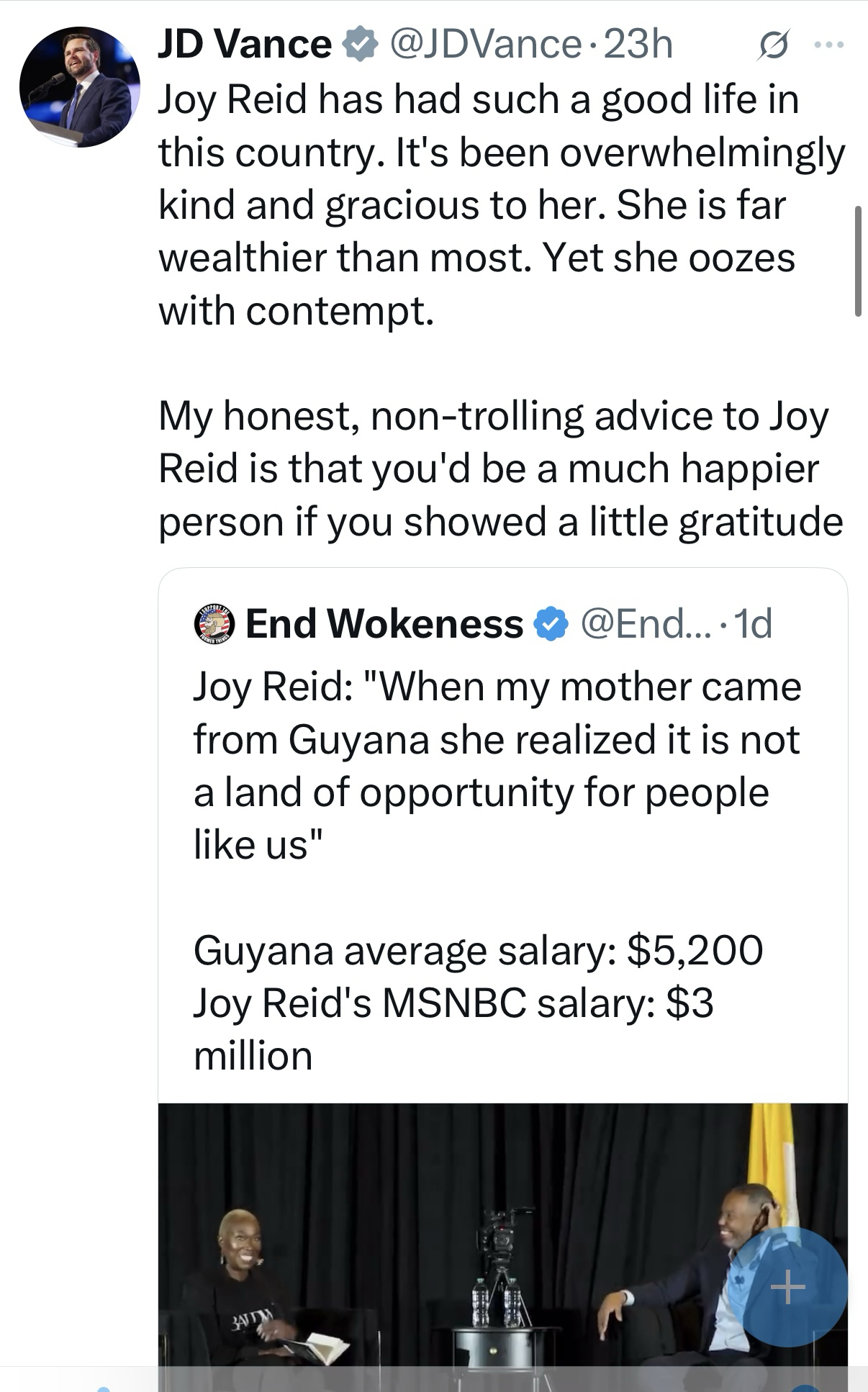Open the JD Vance display name link

245,45
